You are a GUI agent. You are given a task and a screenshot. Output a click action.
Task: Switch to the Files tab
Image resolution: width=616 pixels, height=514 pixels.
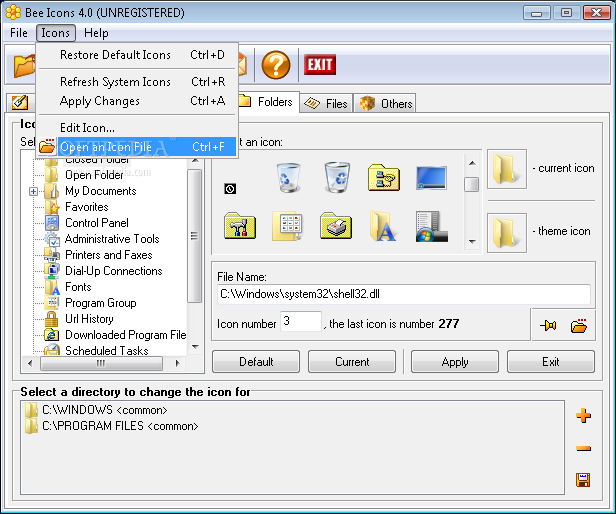(x=326, y=103)
